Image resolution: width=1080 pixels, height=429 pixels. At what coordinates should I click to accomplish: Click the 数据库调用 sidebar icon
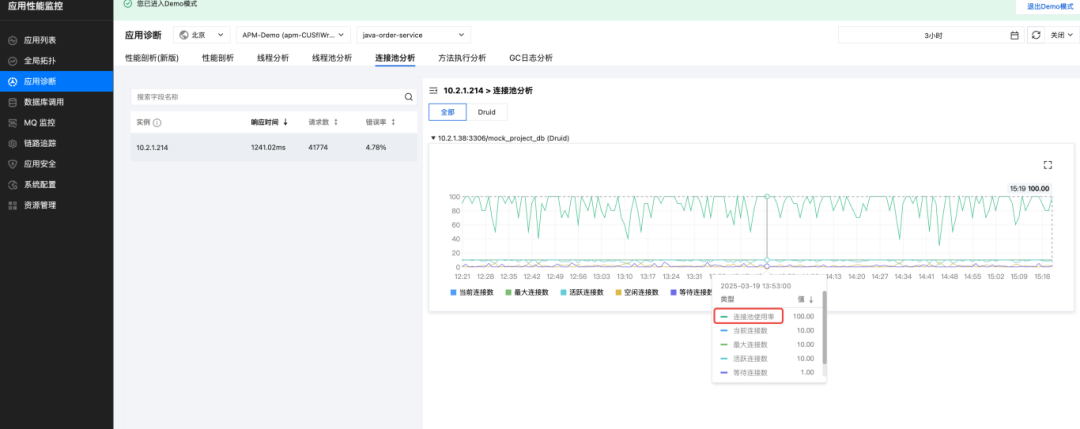coord(12,102)
